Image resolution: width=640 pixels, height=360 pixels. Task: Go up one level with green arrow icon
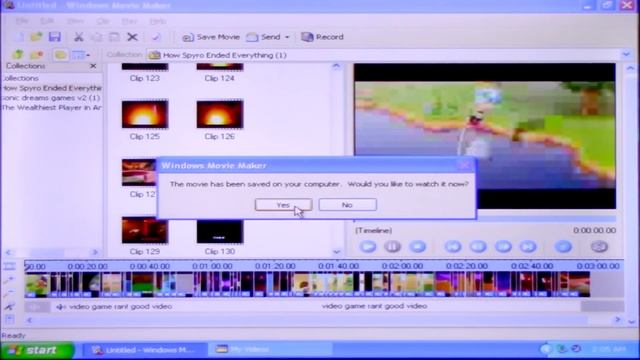pos(18,55)
